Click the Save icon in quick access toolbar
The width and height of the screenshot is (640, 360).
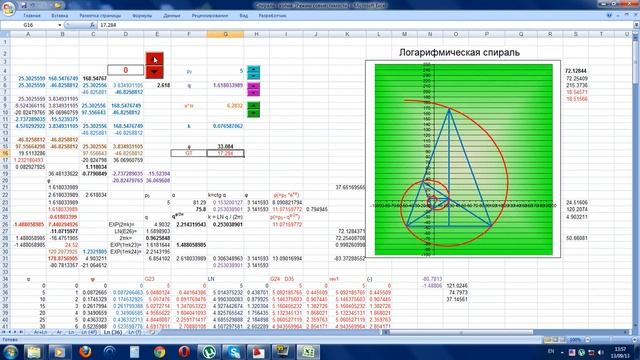tap(24, 5)
